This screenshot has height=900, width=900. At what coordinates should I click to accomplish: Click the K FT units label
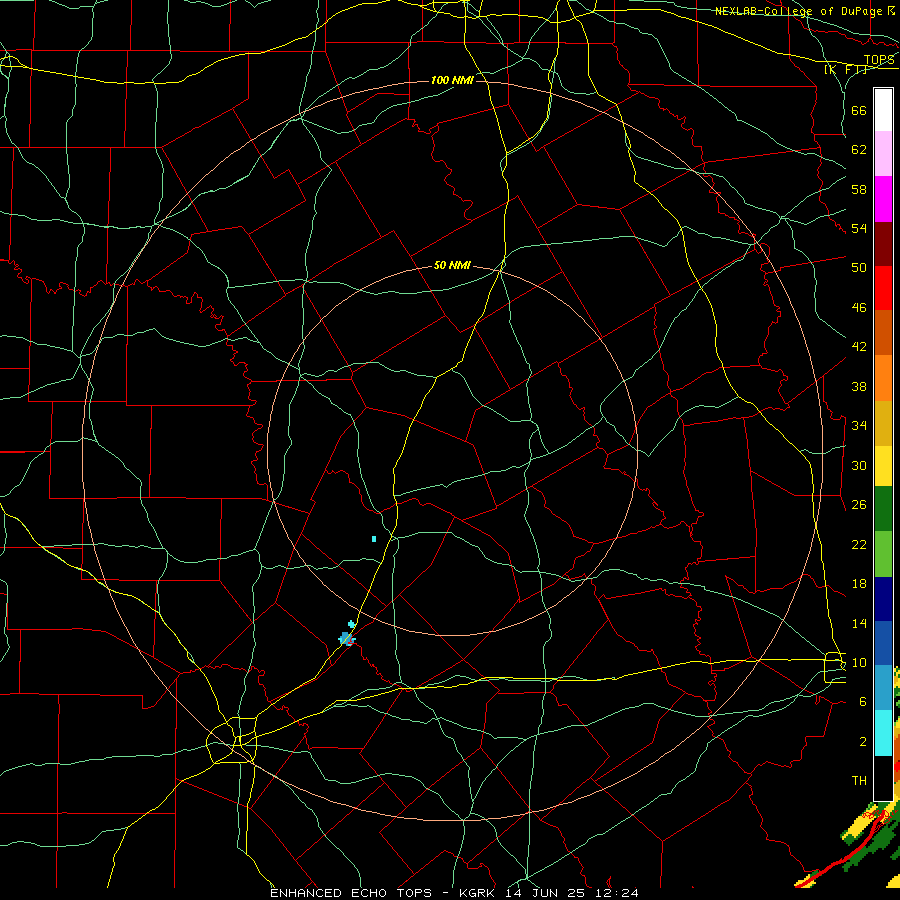click(x=846, y=69)
